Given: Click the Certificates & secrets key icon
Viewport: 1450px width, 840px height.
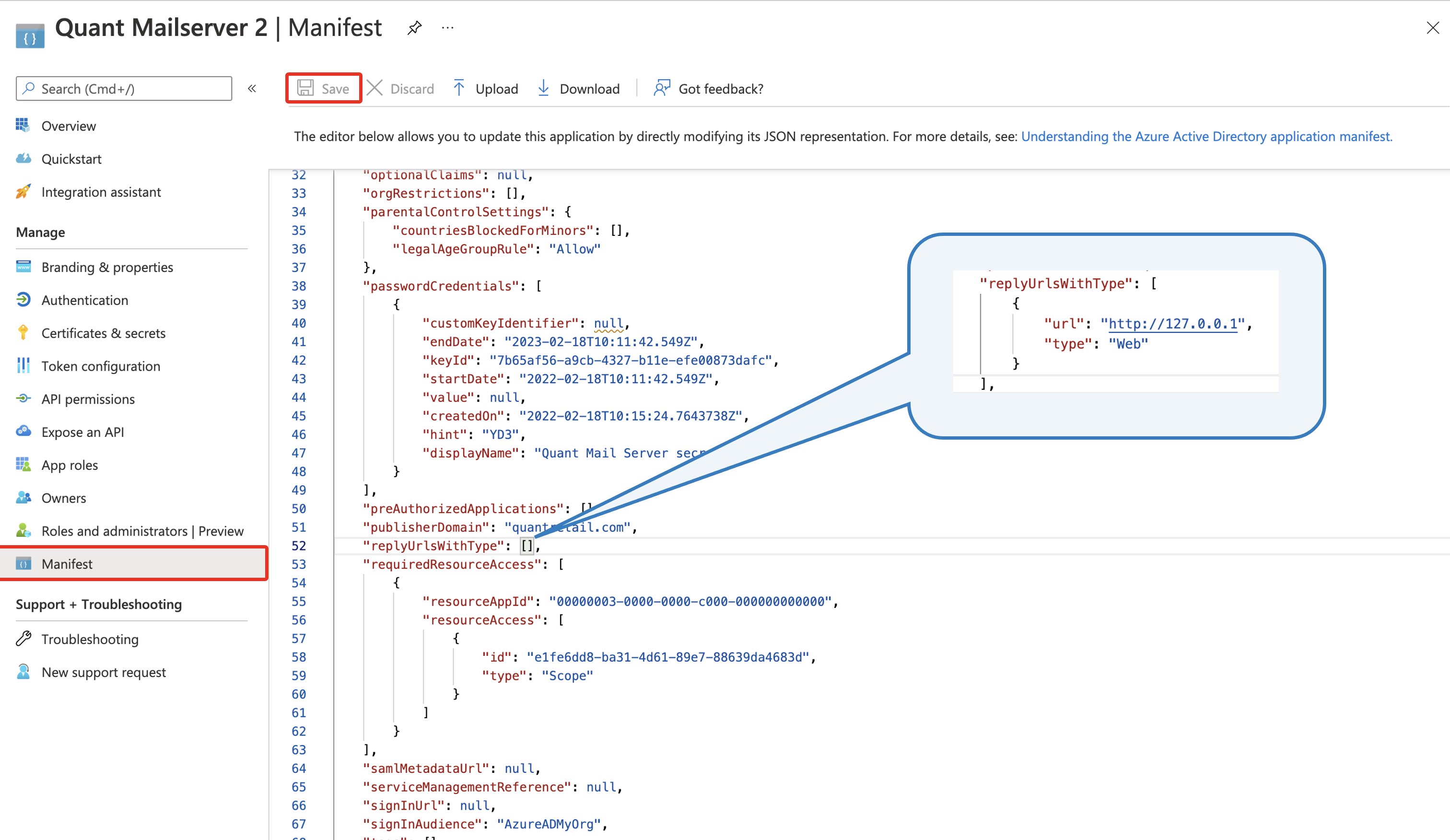Looking at the screenshot, I should [x=23, y=333].
